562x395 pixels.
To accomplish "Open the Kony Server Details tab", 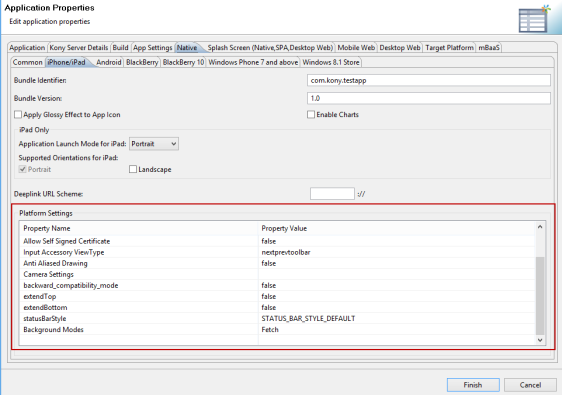I will 79,48.
